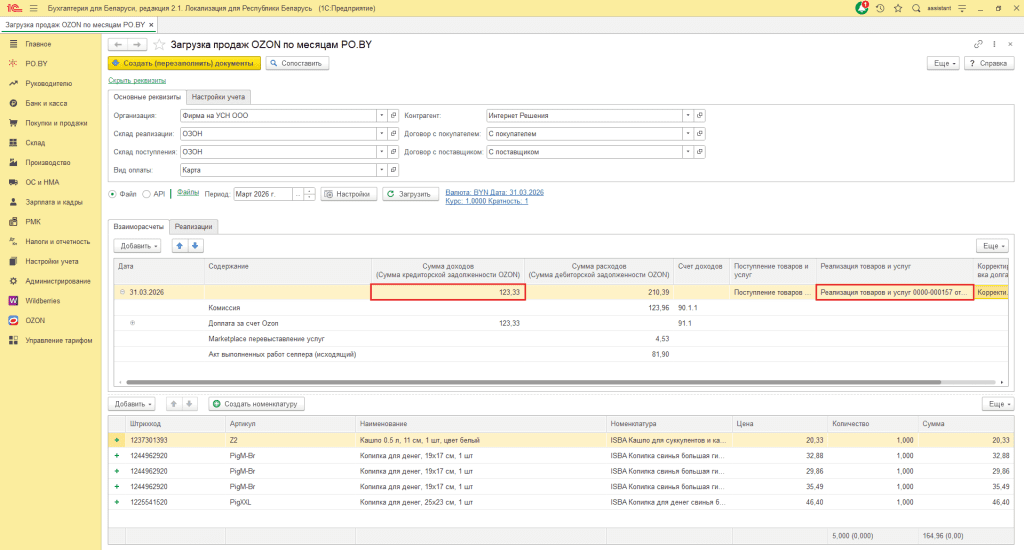
Task: Open the Wildberries sidebar section
Action: coord(42,300)
